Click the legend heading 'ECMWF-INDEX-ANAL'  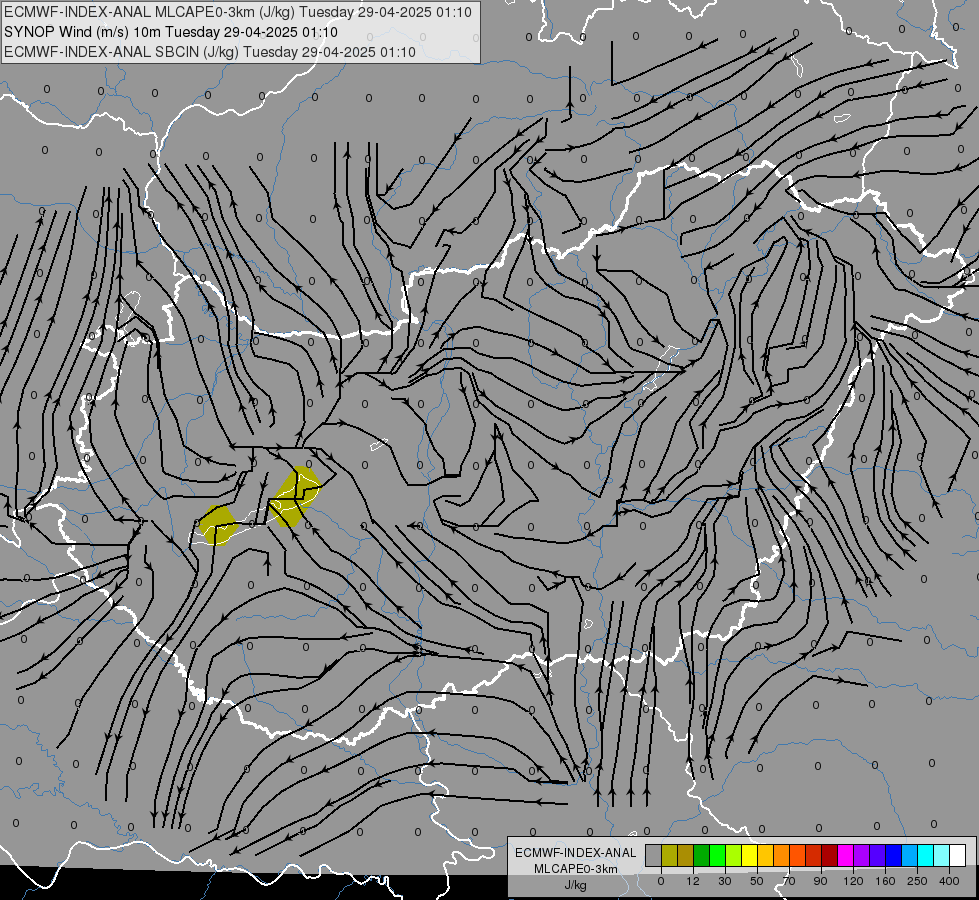click(x=575, y=853)
